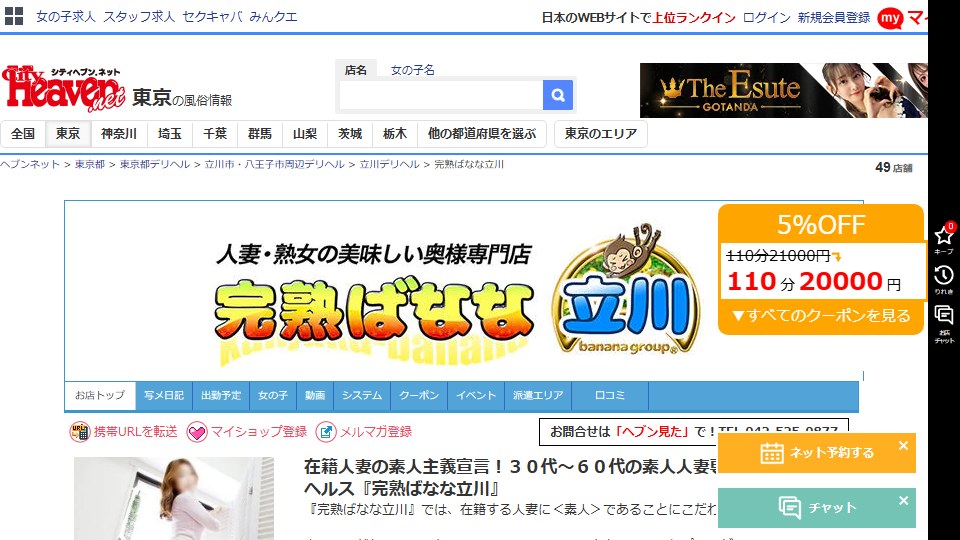Open 派遣エリア tab
Screen dimensions: 960x540
click(538, 396)
